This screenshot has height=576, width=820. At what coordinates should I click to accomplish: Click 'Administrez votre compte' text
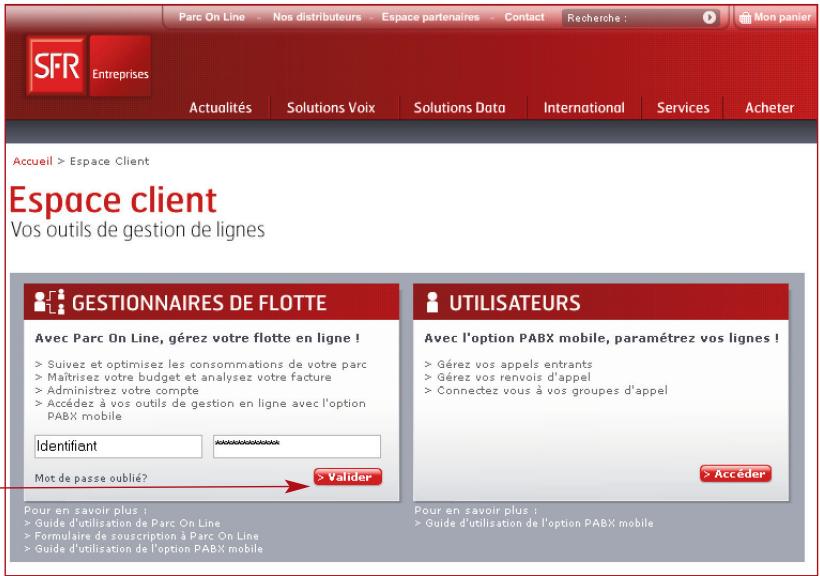point(123,391)
